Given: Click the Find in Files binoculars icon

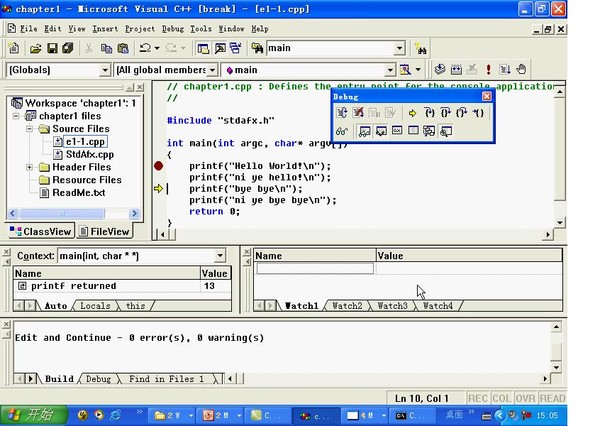Looking at the screenshot, I should [x=257, y=48].
